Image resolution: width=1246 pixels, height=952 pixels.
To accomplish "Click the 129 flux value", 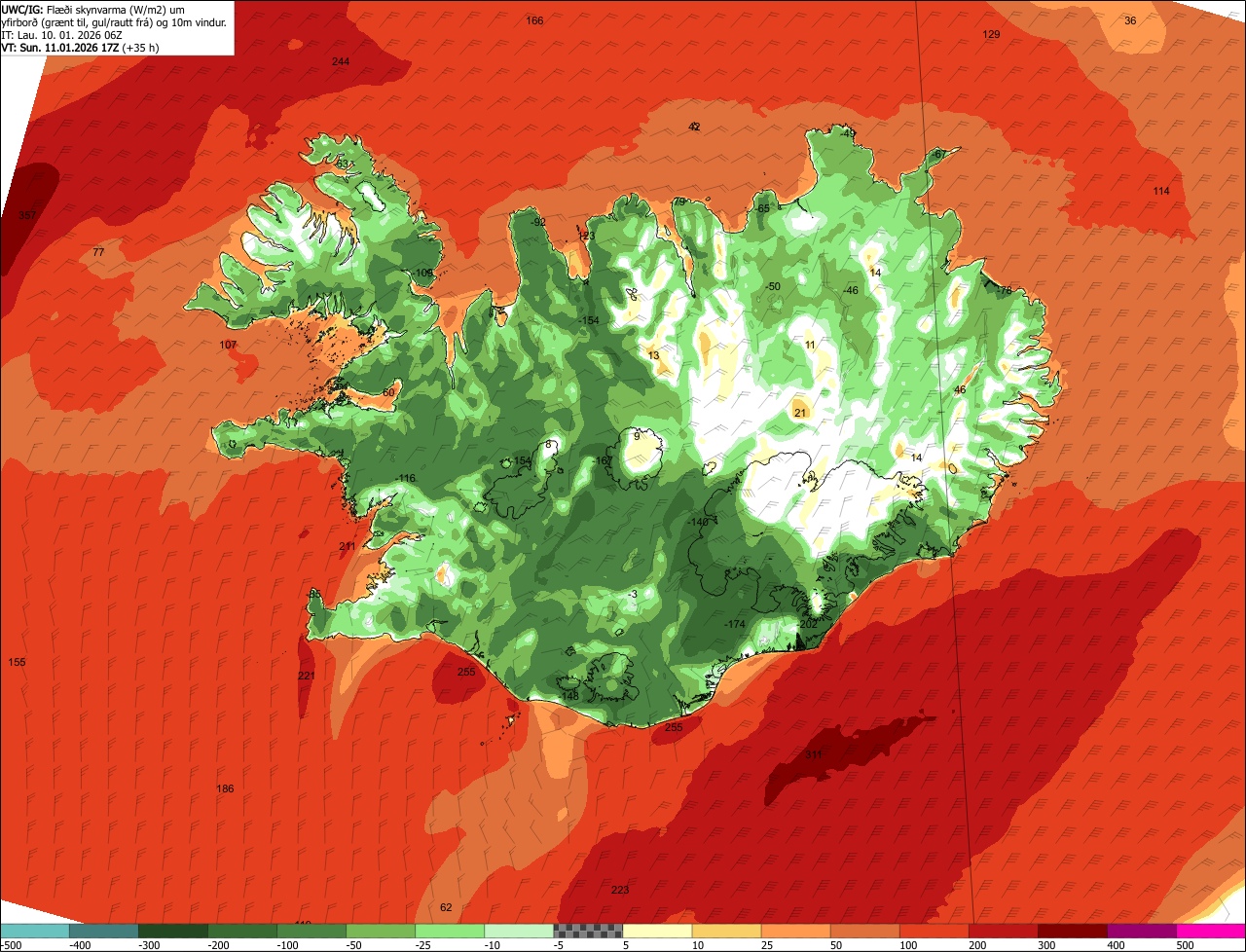I will click(x=991, y=34).
